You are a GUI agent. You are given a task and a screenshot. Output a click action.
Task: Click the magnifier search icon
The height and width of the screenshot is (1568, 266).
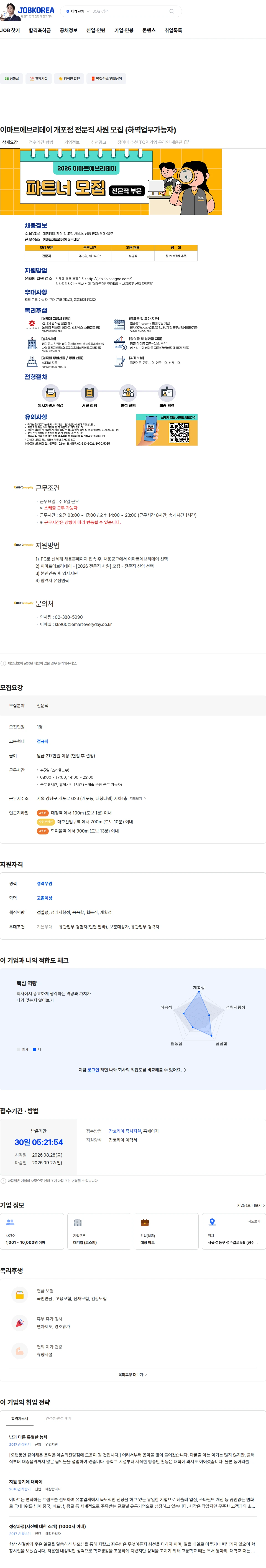coord(172,11)
